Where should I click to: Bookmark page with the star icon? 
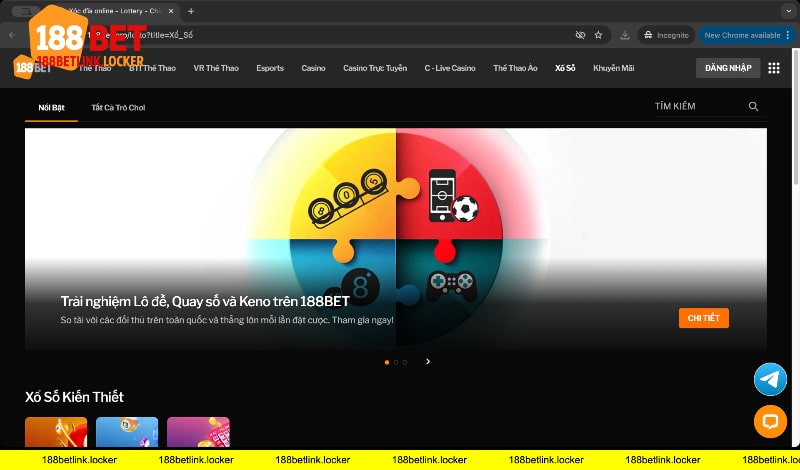[x=598, y=34]
